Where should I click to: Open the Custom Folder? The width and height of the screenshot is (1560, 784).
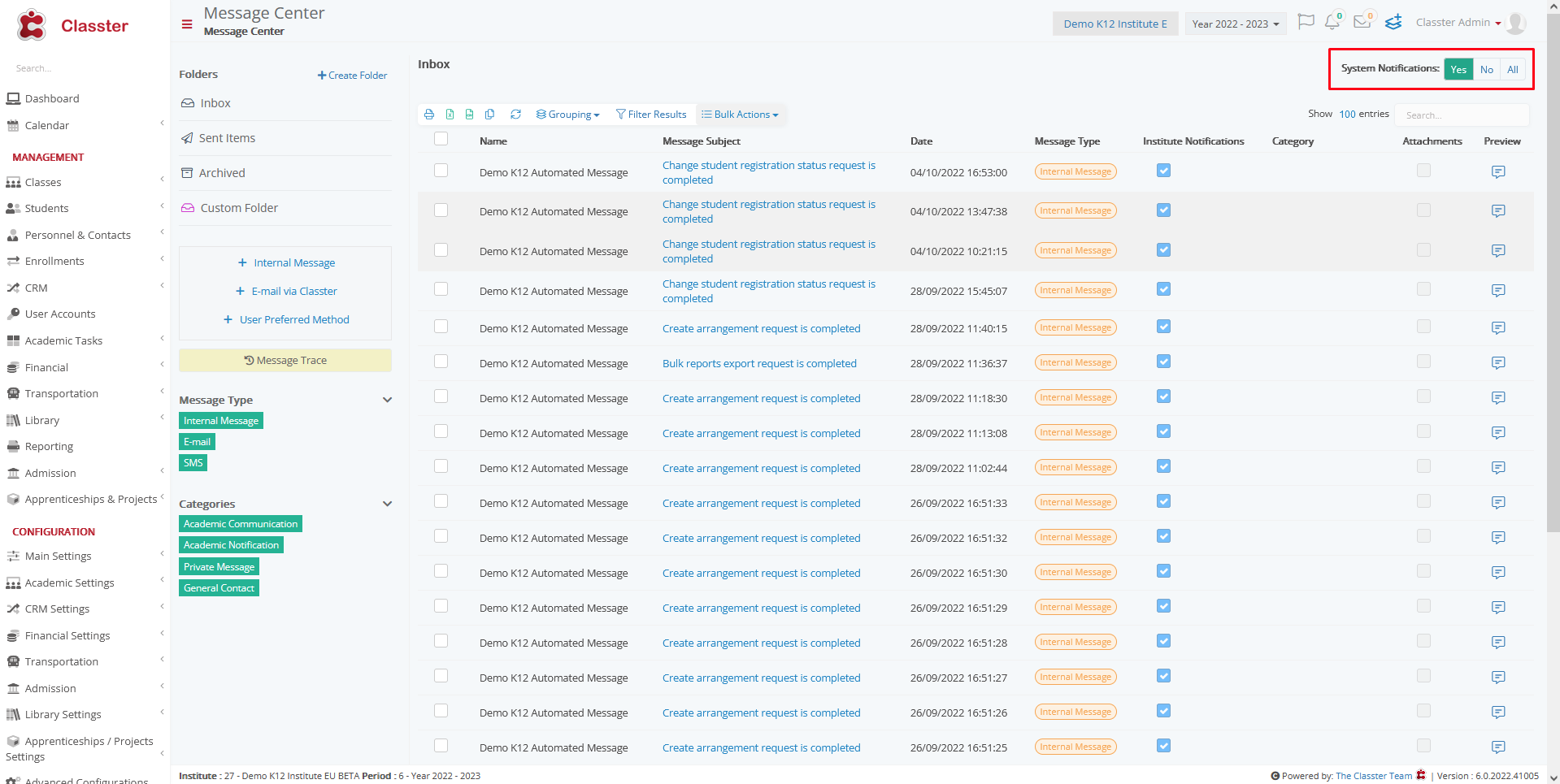(239, 208)
